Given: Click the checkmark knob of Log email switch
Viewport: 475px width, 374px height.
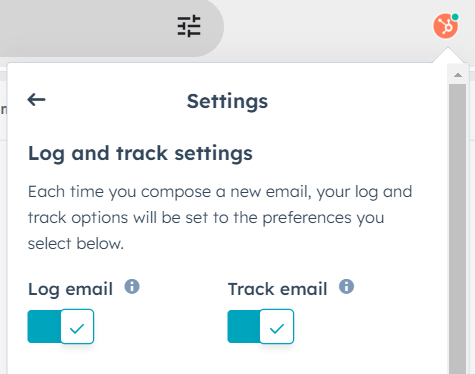Looking at the screenshot, I should pyautogui.click(x=77, y=326).
